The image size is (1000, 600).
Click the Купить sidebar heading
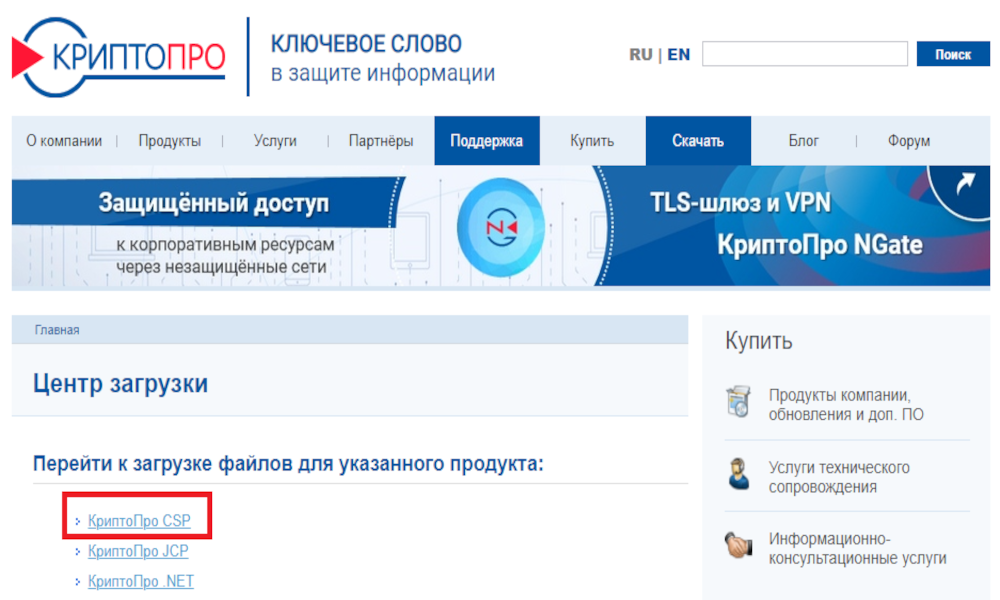(x=758, y=341)
